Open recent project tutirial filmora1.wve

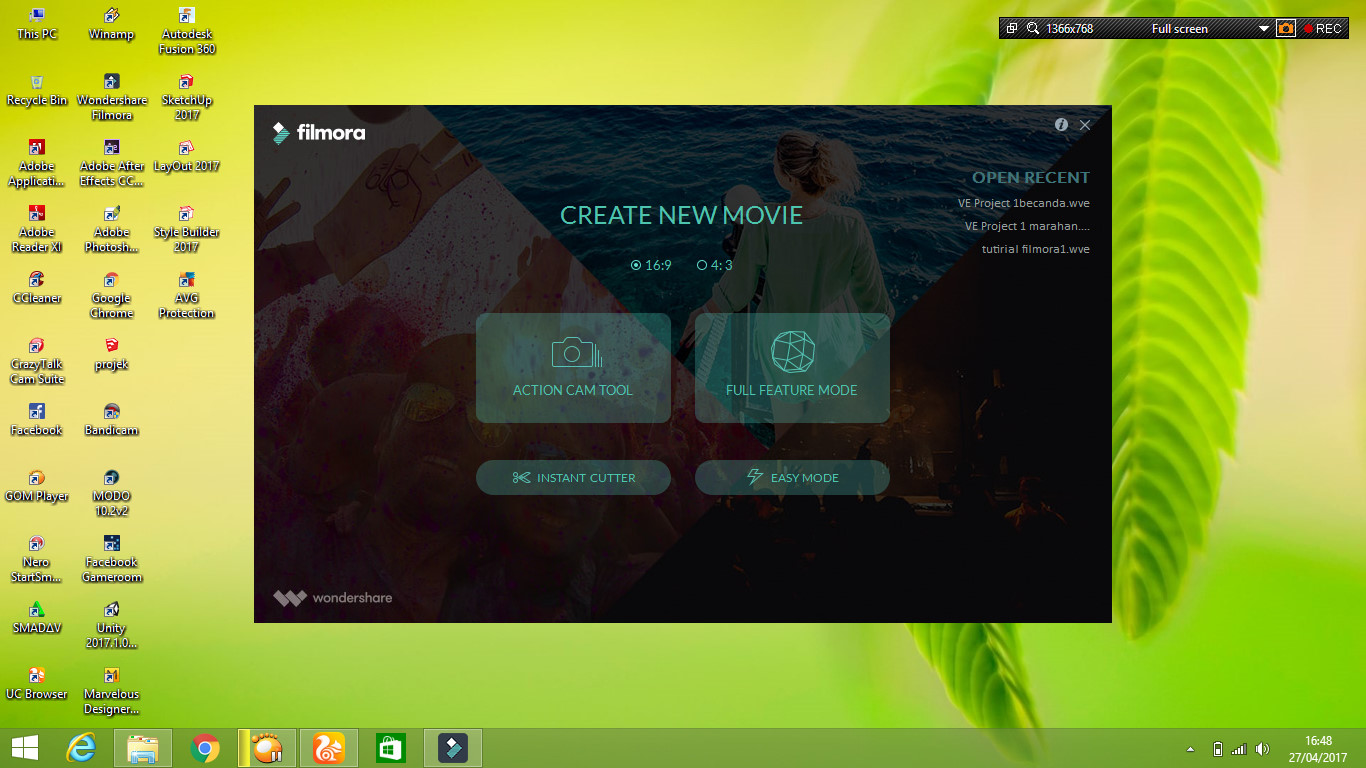point(1035,249)
